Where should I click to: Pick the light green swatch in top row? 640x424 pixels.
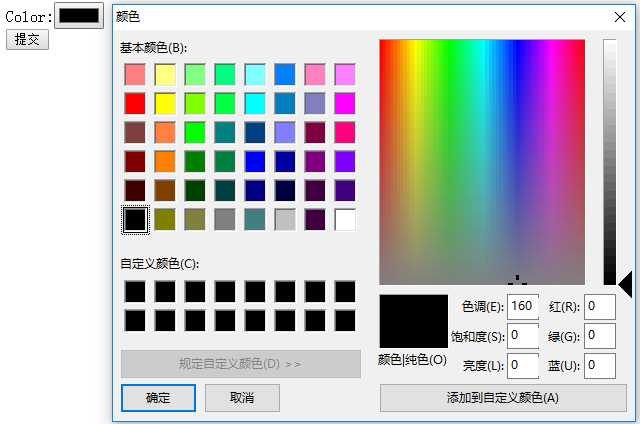195,75
